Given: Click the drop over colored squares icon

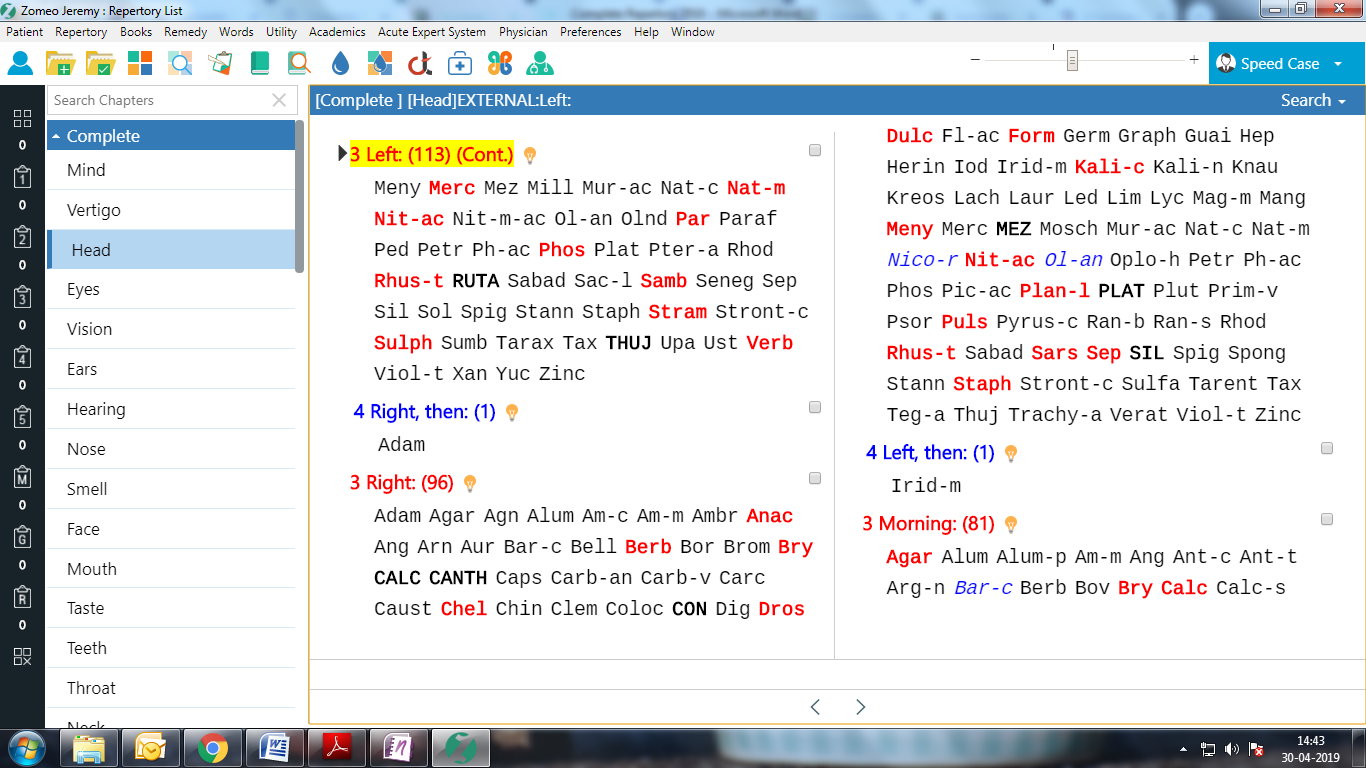Looking at the screenshot, I should point(380,64).
